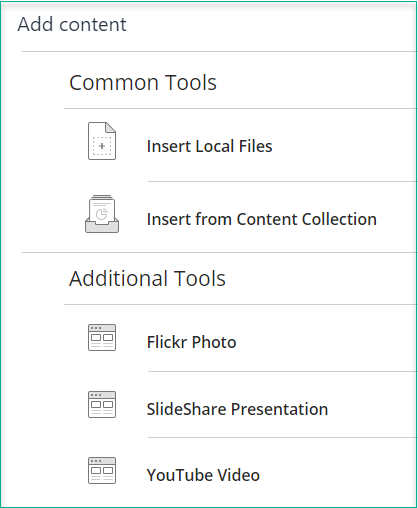Choose Insert from Content Collection label
418x508 pixels.
point(262,219)
